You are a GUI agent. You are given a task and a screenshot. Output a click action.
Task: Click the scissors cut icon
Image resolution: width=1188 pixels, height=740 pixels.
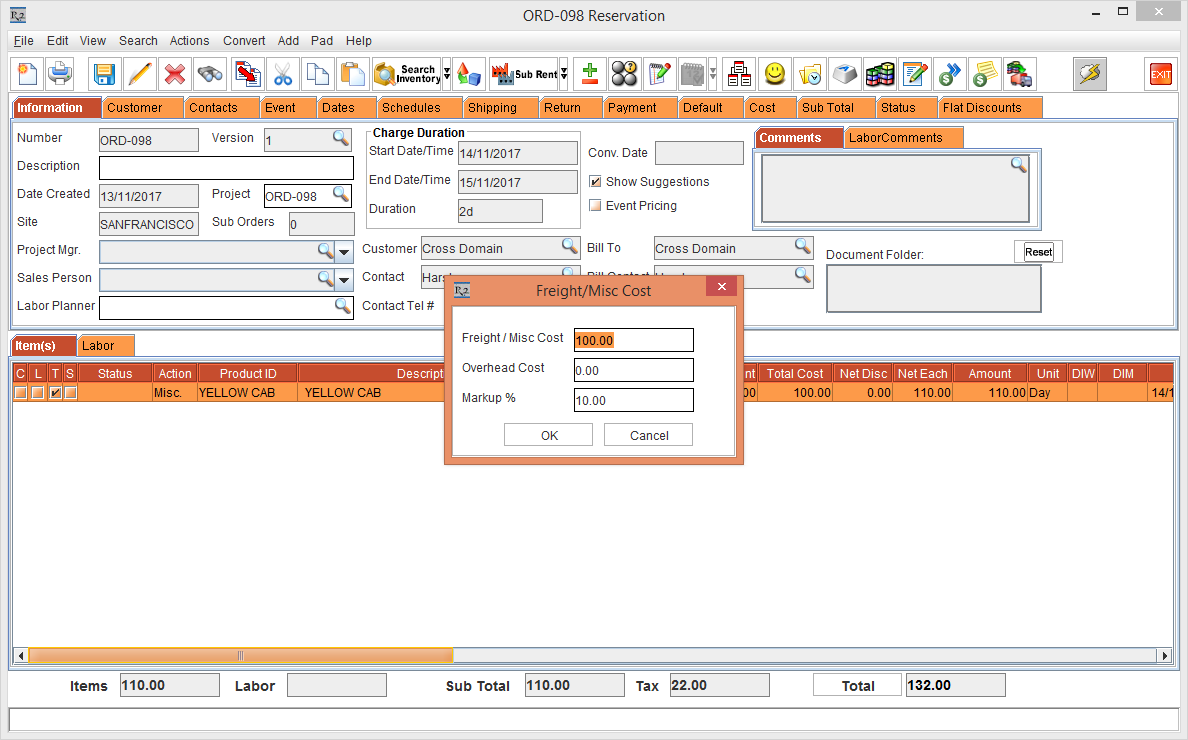(x=283, y=74)
